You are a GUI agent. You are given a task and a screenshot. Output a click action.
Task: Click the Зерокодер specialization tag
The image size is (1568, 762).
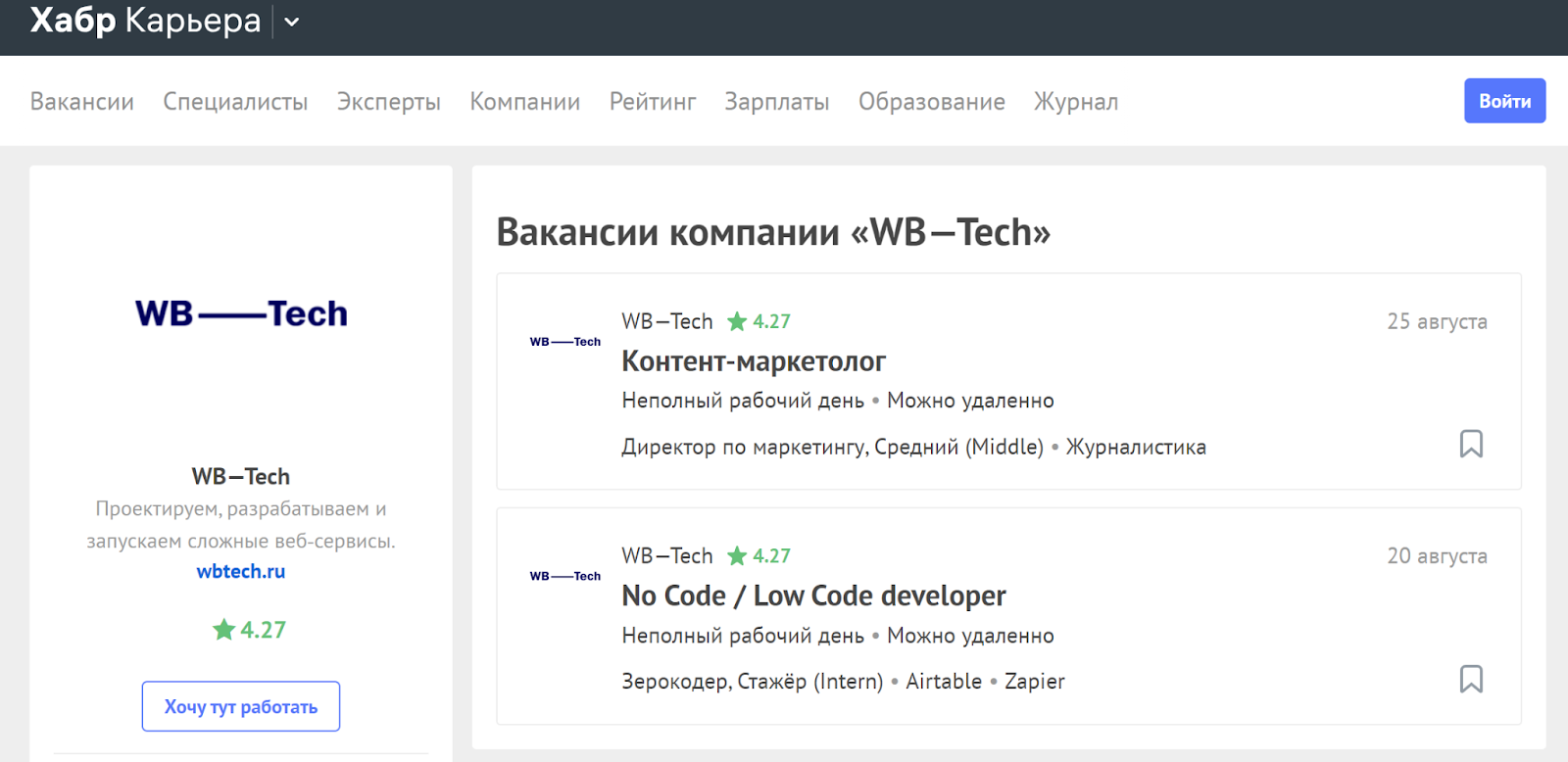(x=675, y=681)
